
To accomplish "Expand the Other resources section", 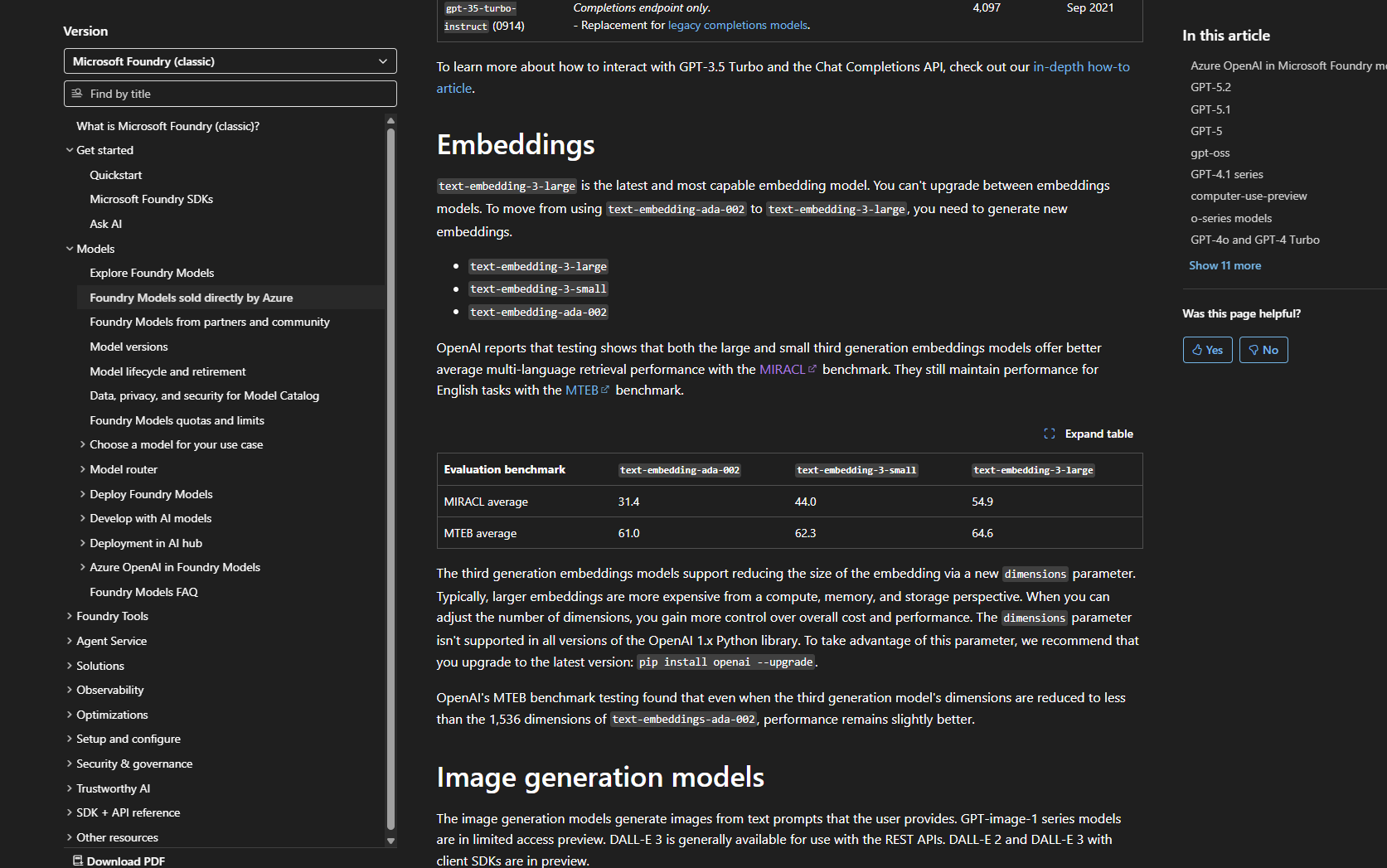I will point(70,837).
